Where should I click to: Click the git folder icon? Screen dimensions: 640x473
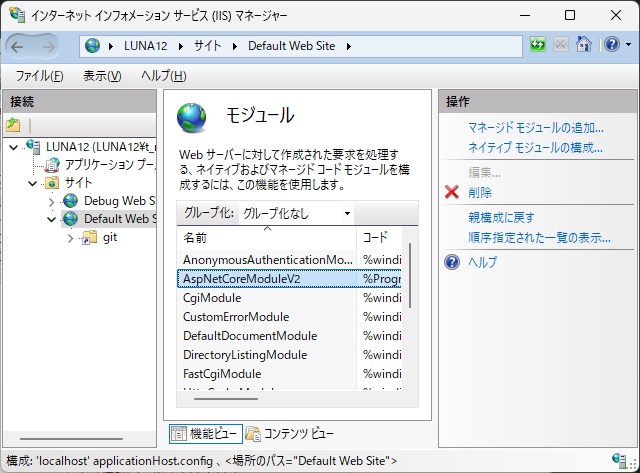[89, 237]
